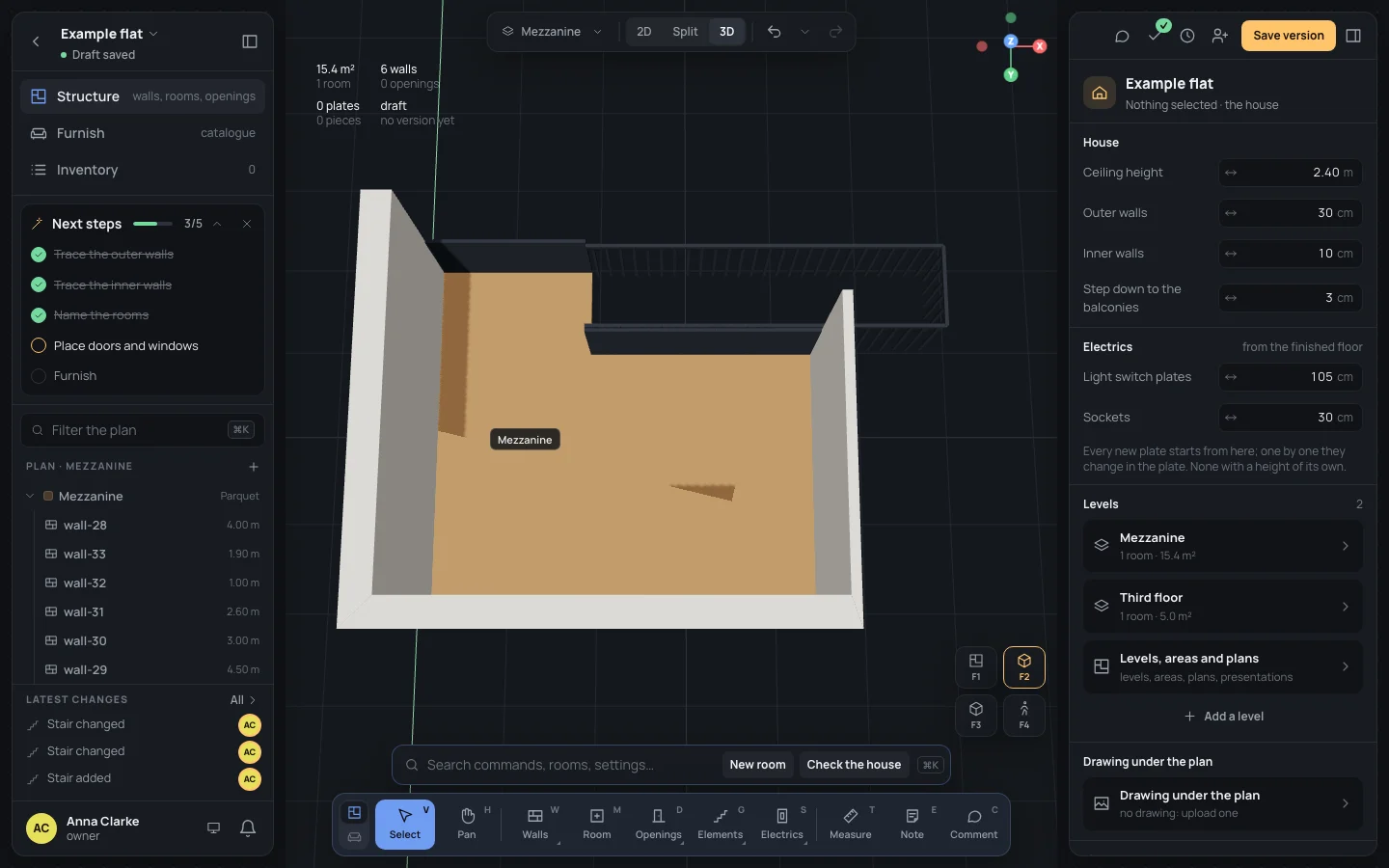Open the Example flat project dropdown
The height and width of the screenshot is (868, 1389).
pos(109,34)
